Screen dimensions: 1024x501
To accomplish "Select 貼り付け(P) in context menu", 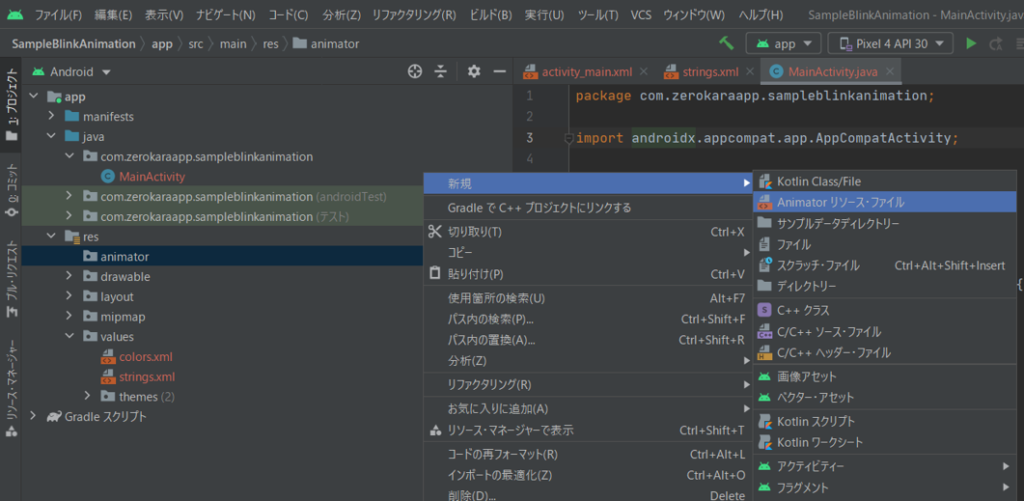I will pos(588,274).
